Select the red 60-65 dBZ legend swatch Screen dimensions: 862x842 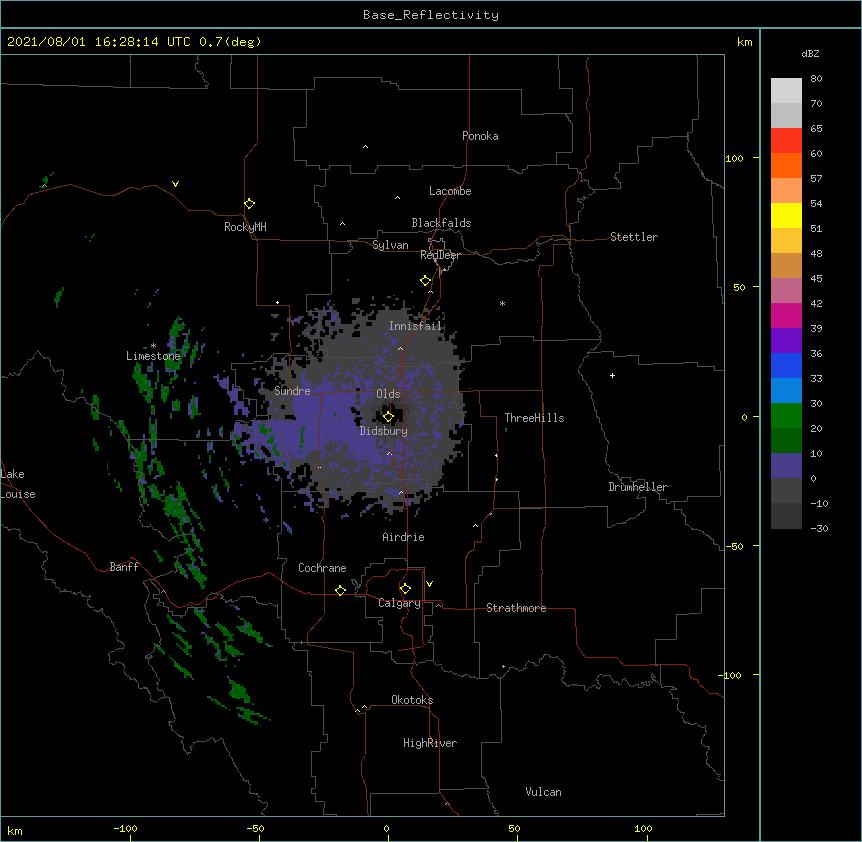click(x=786, y=141)
